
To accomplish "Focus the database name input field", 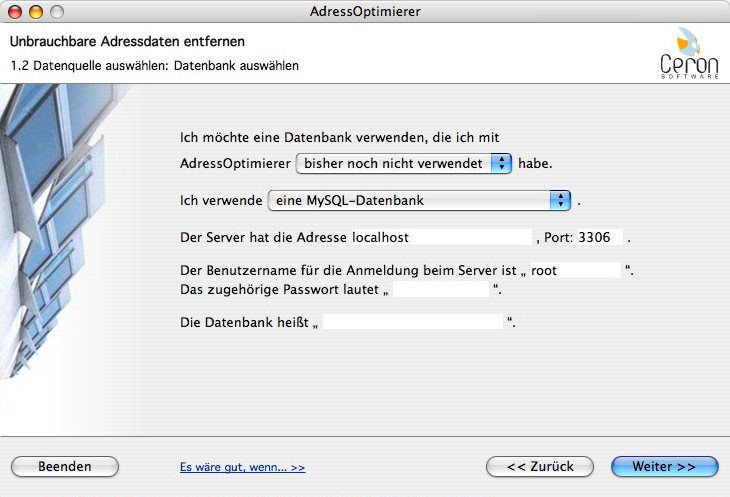I will pos(413,322).
